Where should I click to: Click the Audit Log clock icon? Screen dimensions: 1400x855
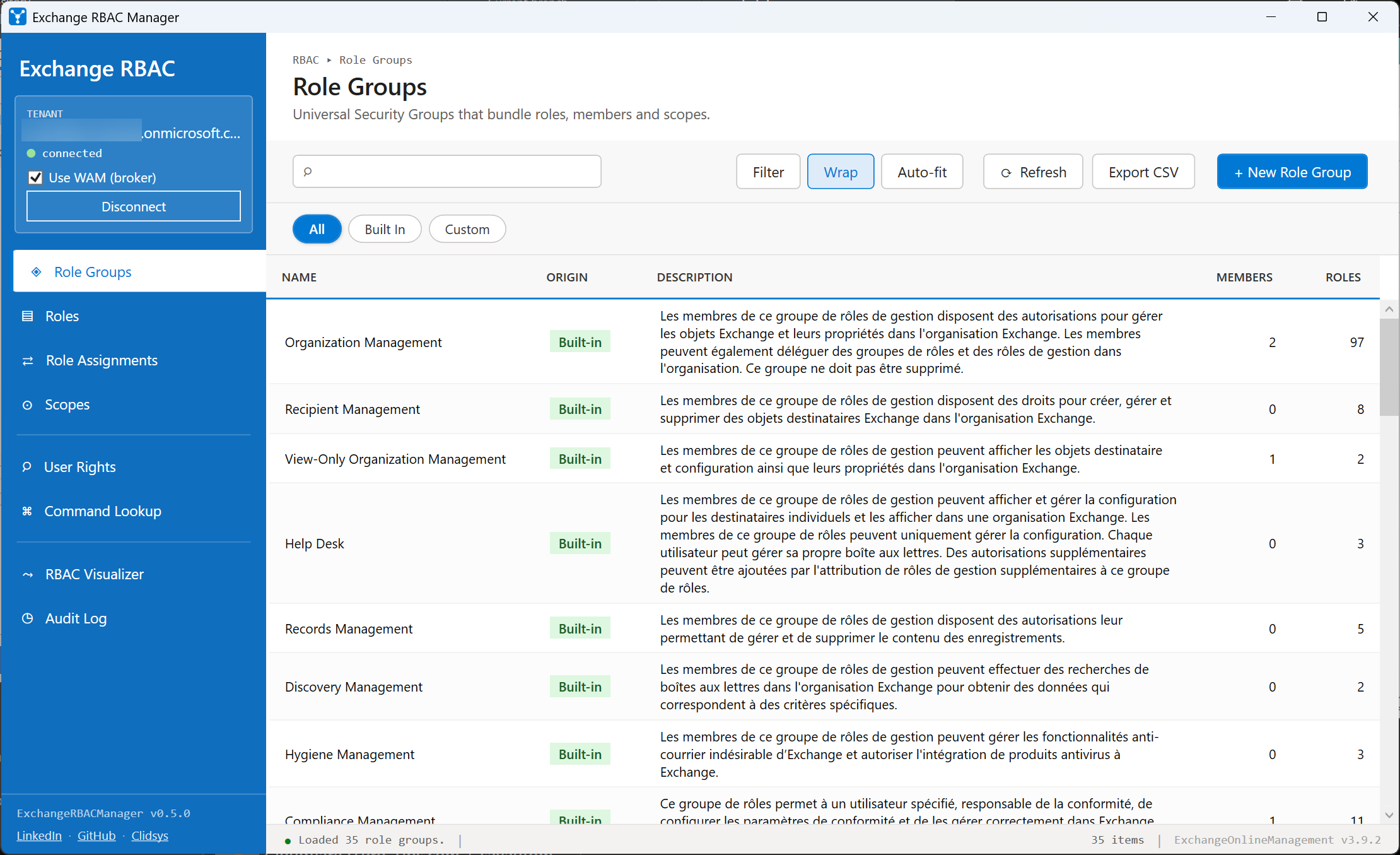pyautogui.click(x=28, y=618)
